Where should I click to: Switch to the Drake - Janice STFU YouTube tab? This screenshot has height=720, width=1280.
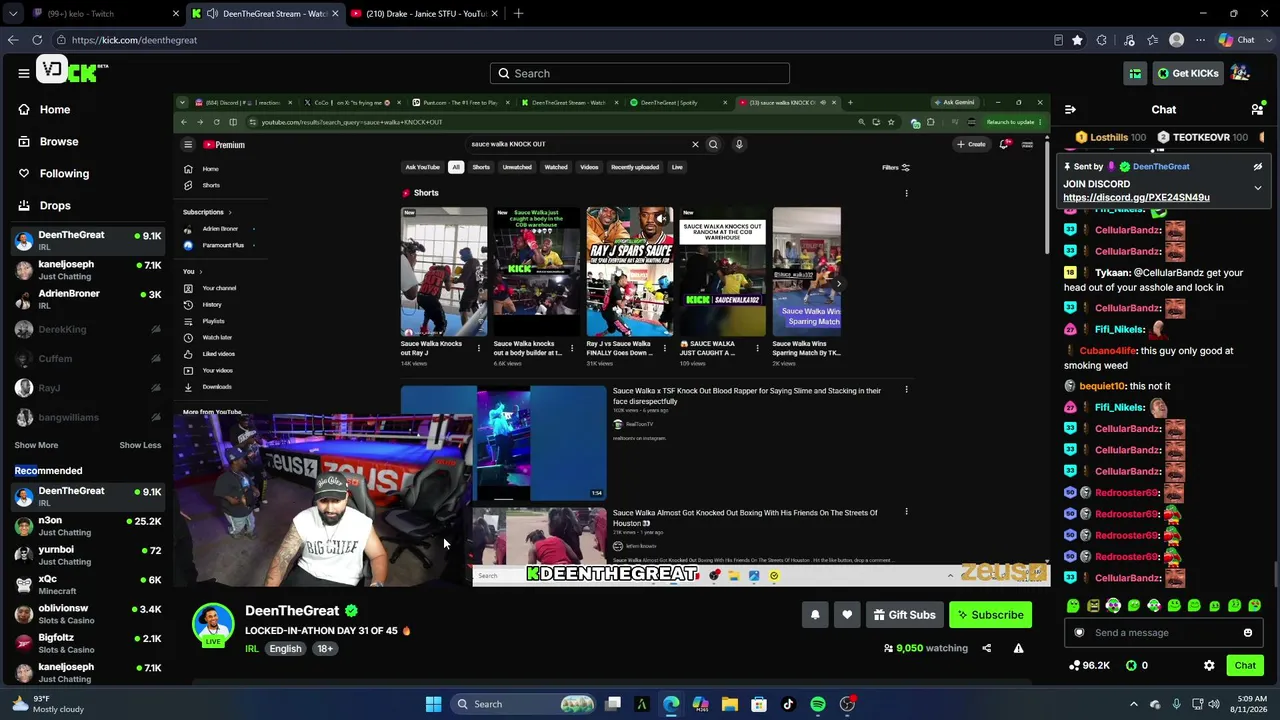(423, 14)
